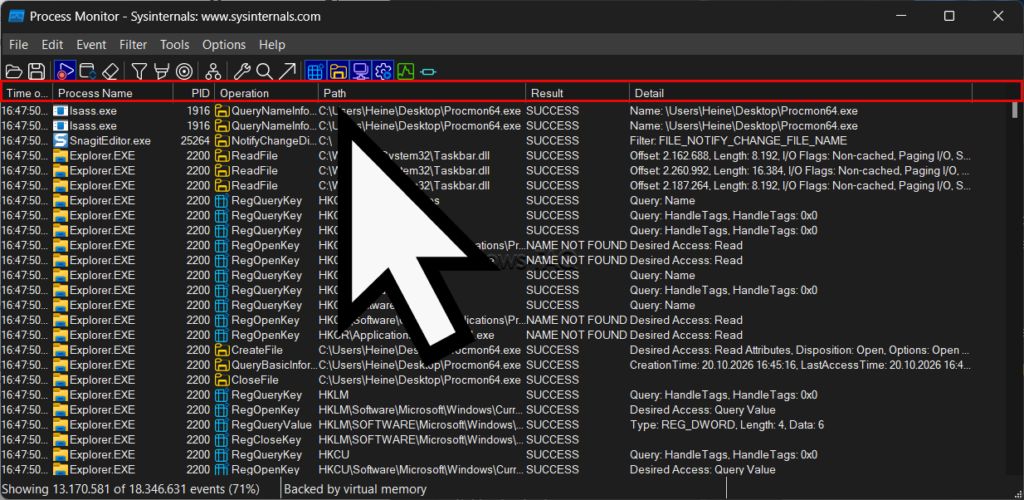Click the icon beside the CreateFile operation

[x=222, y=350]
